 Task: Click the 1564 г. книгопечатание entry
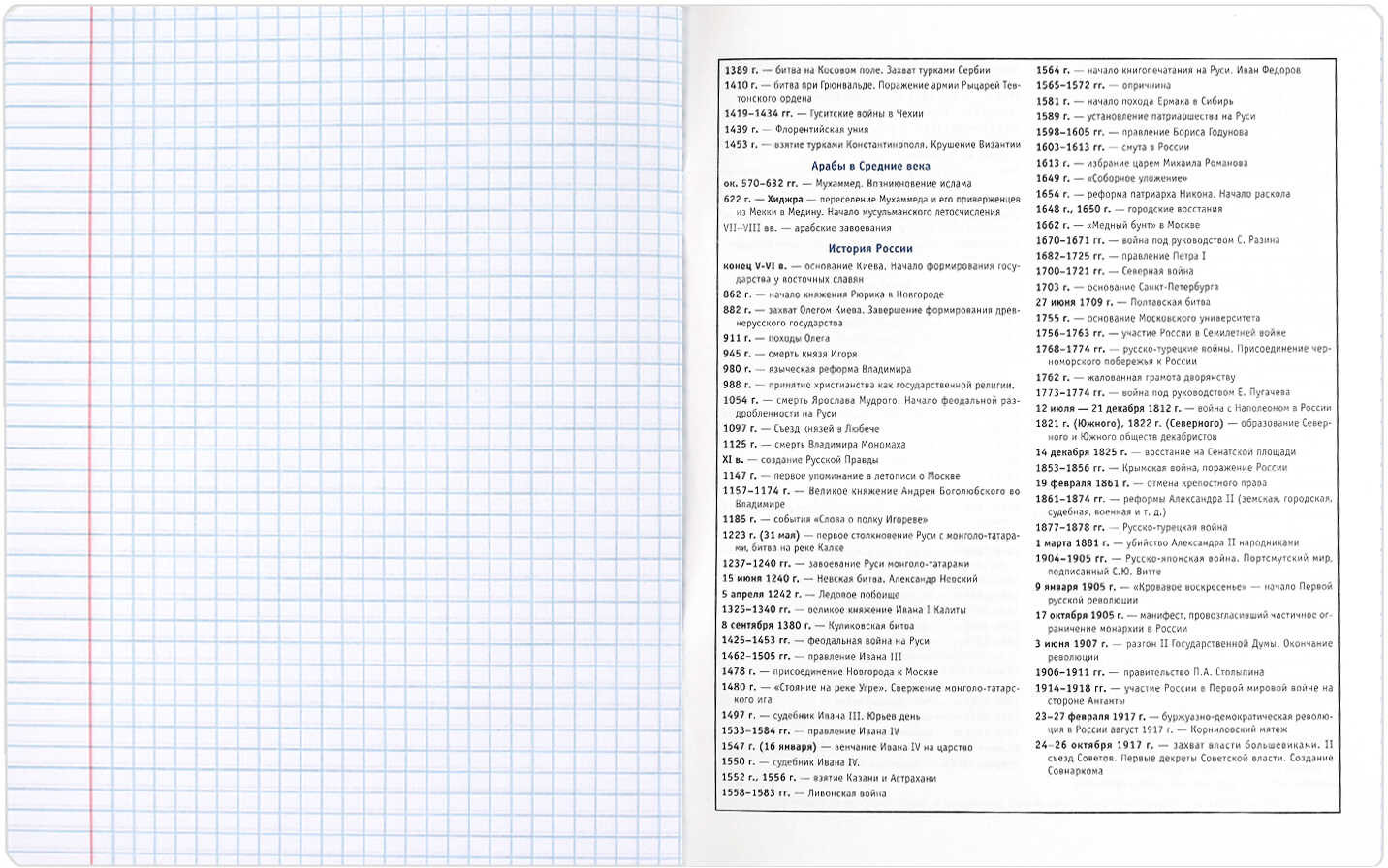[1167, 70]
